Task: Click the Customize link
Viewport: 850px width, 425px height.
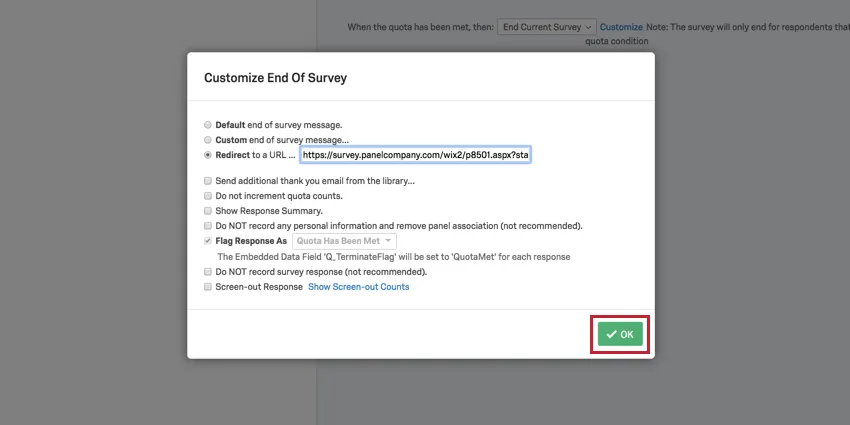Action: (x=621, y=26)
